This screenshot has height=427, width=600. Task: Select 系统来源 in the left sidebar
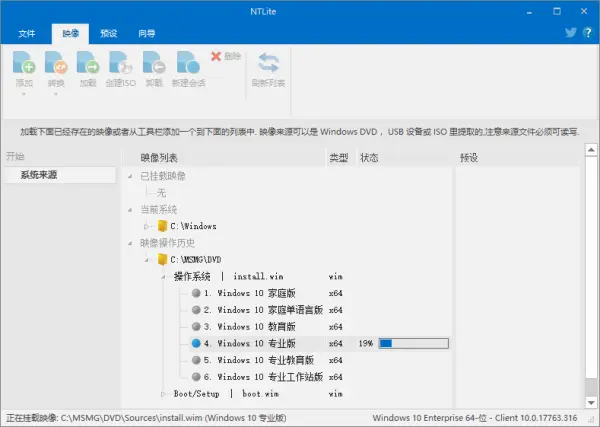60,175
